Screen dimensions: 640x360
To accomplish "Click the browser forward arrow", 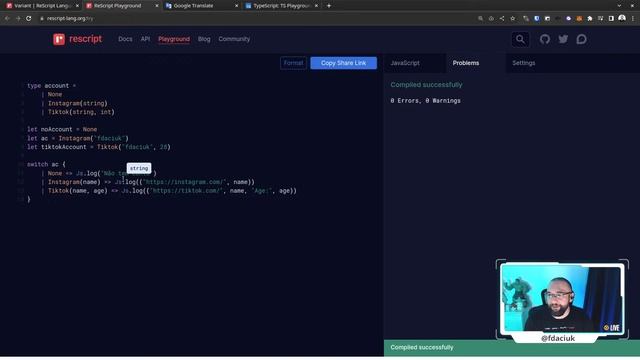I will coord(18,18).
